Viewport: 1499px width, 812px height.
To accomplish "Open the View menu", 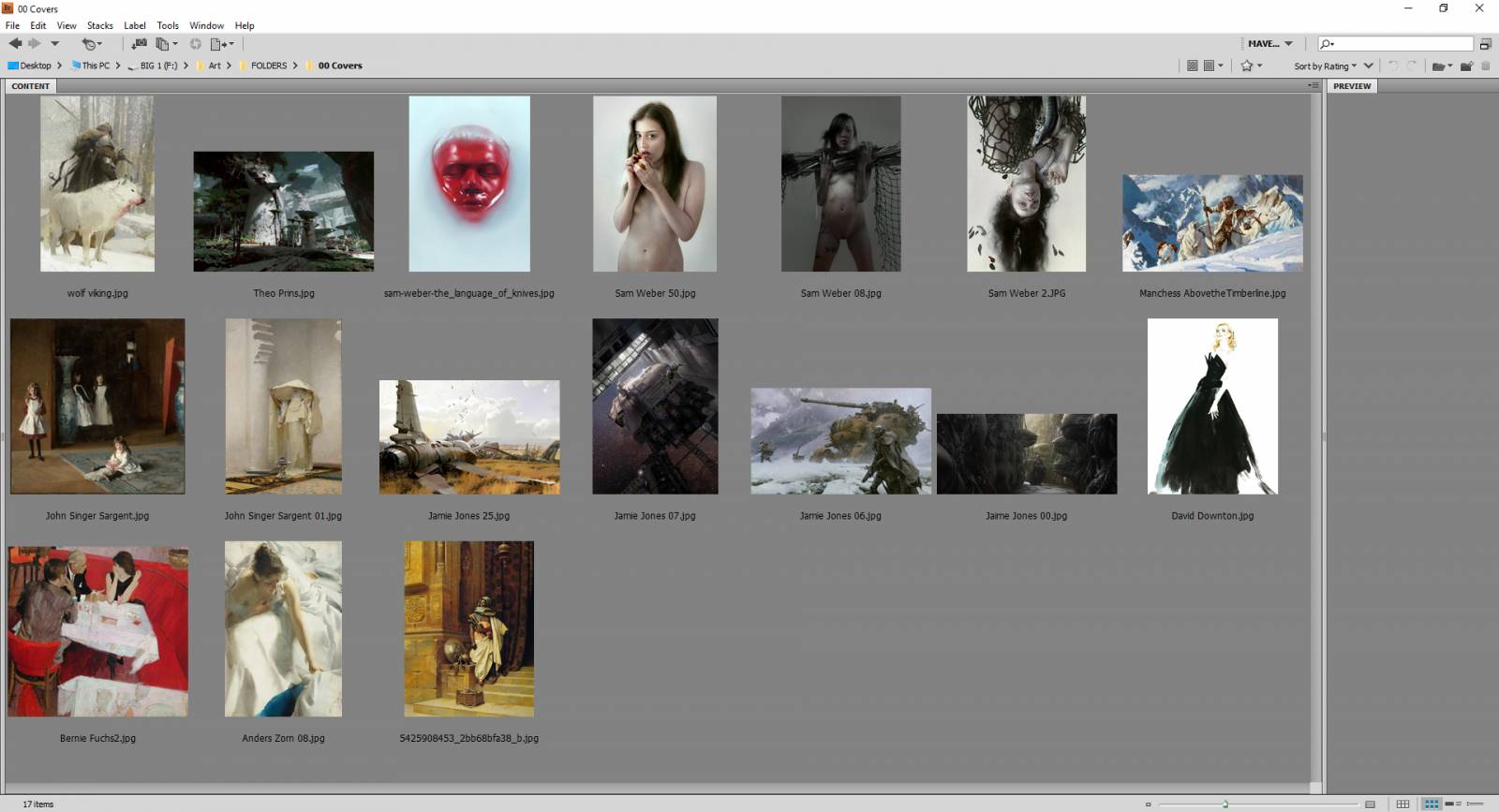I will [67, 25].
